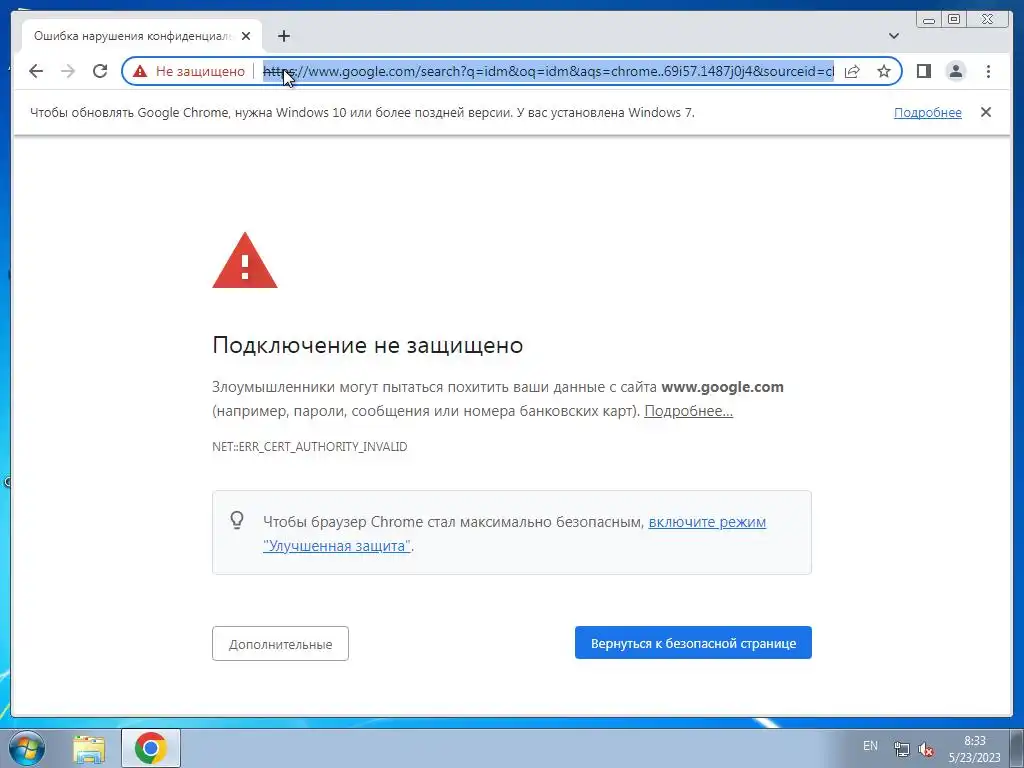Image resolution: width=1024 pixels, height=768 pixels.
Task: Click 'Вернуться к безопасной странице' button
Action: 693,643
